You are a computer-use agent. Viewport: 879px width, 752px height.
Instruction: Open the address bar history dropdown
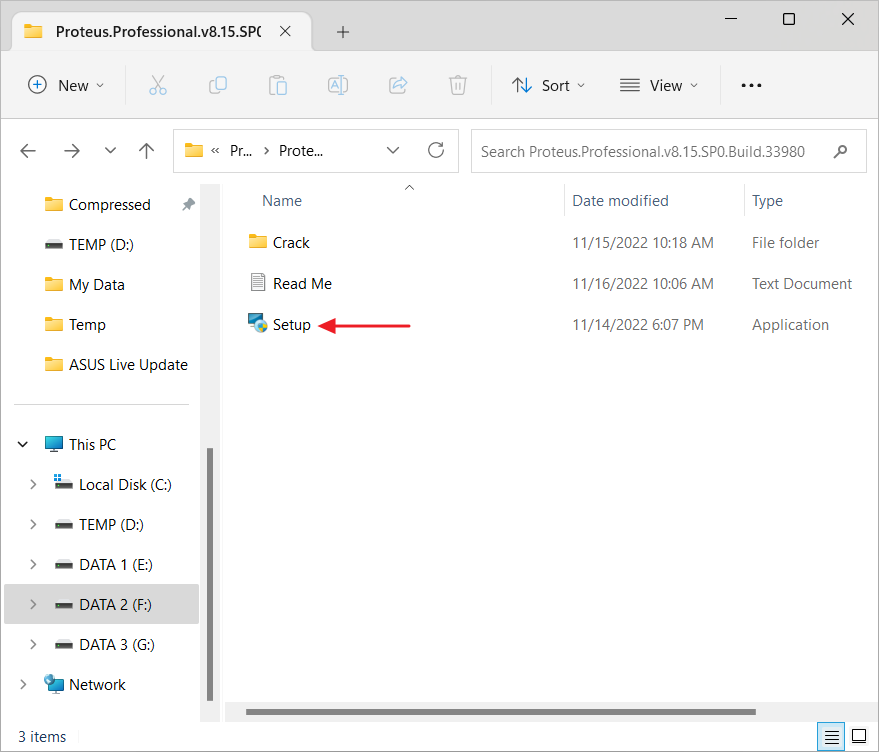click(393, 150)
